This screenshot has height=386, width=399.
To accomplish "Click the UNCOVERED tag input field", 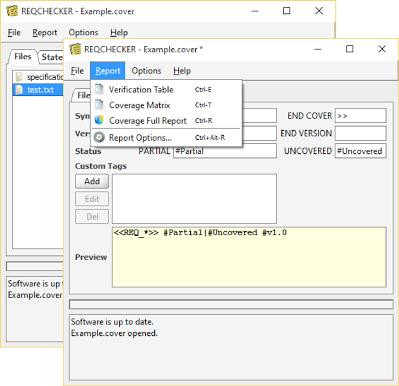I will [361, 151].
